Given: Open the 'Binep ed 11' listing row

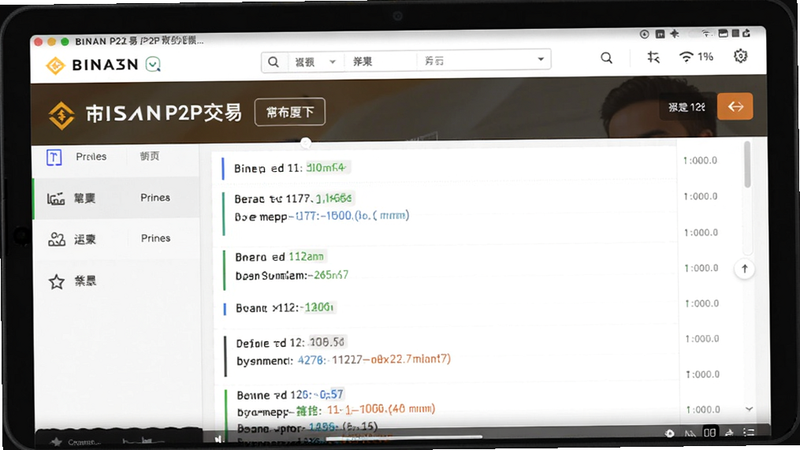Looking at the screenshot, I should point(444,168).
